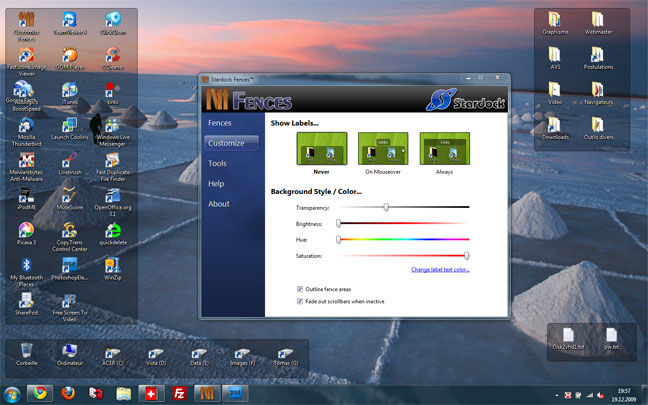Open the Windows Start menu
Viewport: 648px width, 405px height.
pyautogui.click(x=11, y=395)
